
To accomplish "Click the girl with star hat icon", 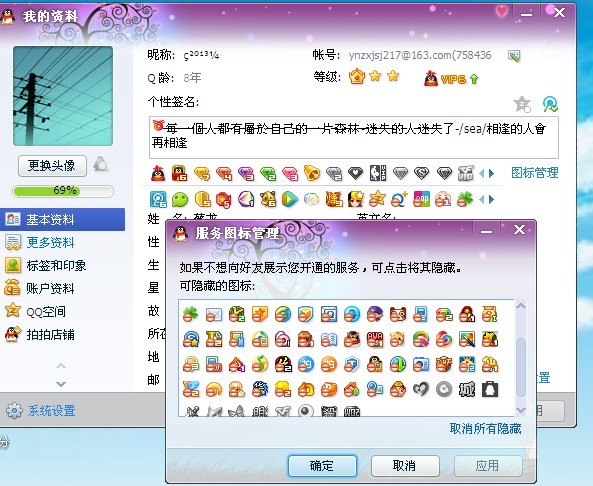I will (x=355, y=199).
